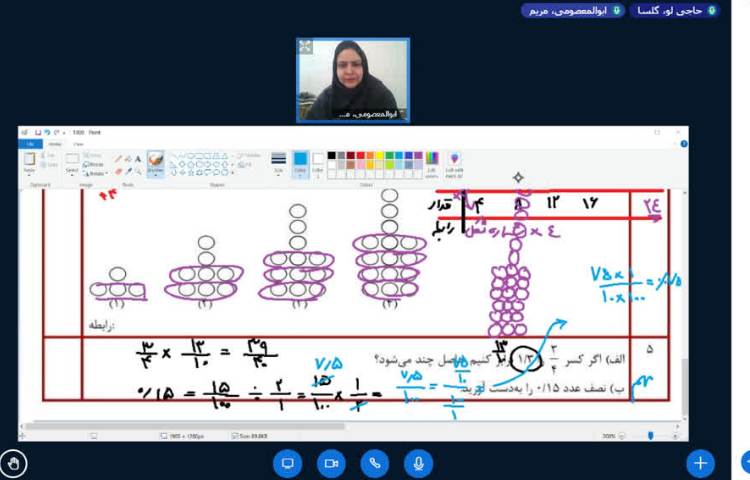Viewport: 750px width, 480px height.
Task: Open the shape Fill dropdown
Action: 245,165
